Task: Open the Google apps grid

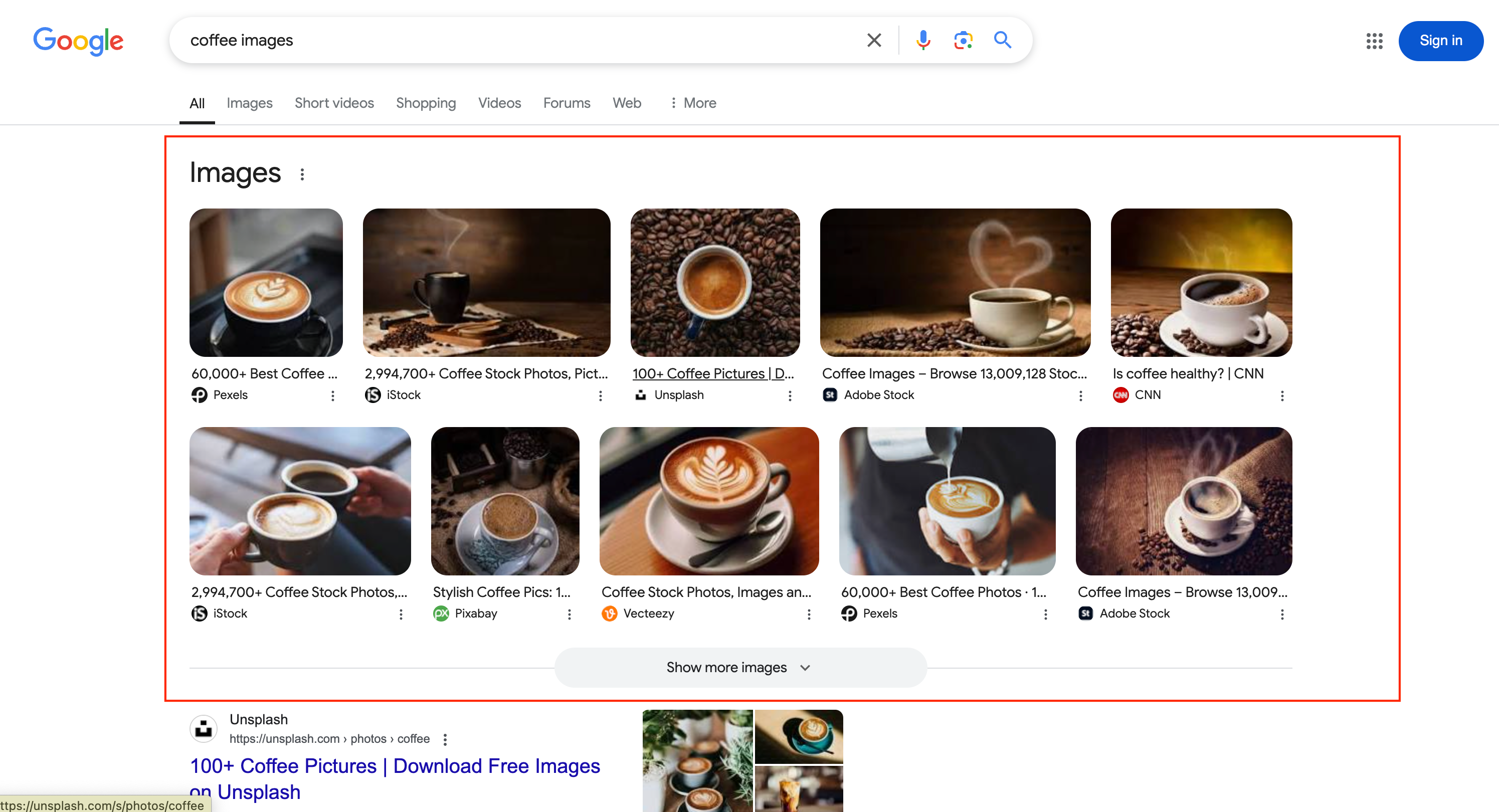Action: pyautogui.click(x=1374, y=41)
